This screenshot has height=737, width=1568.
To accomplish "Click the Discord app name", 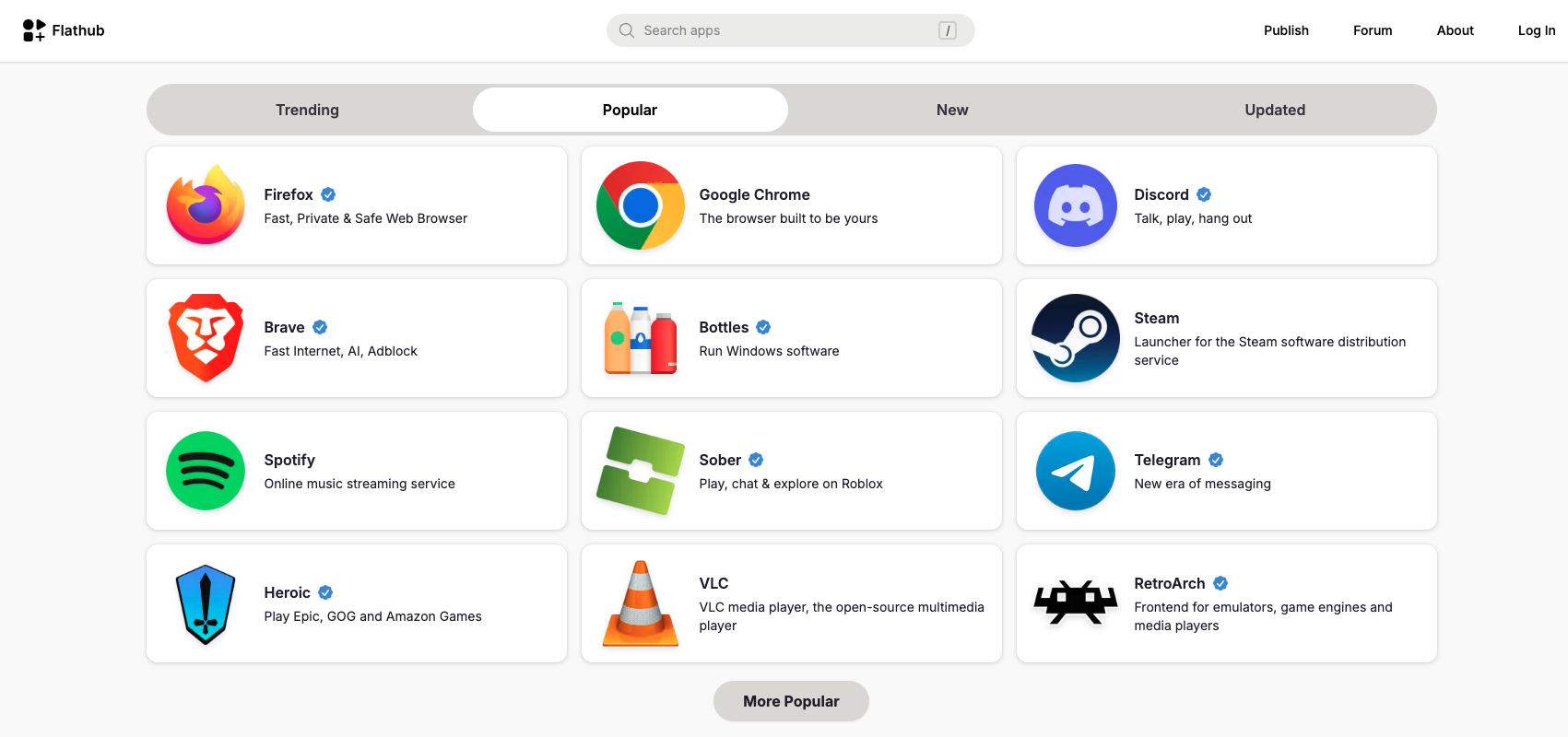I will point(1161,194).
